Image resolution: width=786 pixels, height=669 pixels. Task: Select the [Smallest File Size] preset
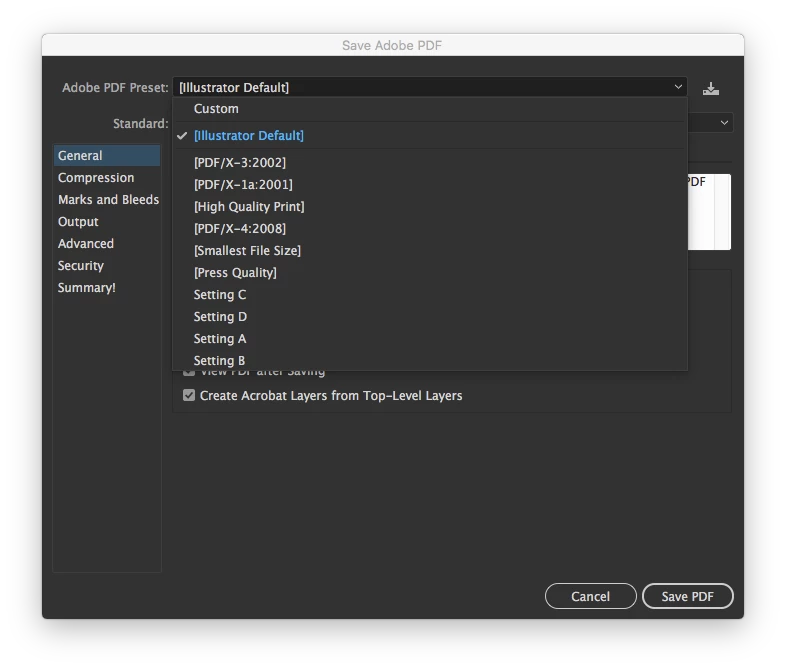tap(430, 251)
